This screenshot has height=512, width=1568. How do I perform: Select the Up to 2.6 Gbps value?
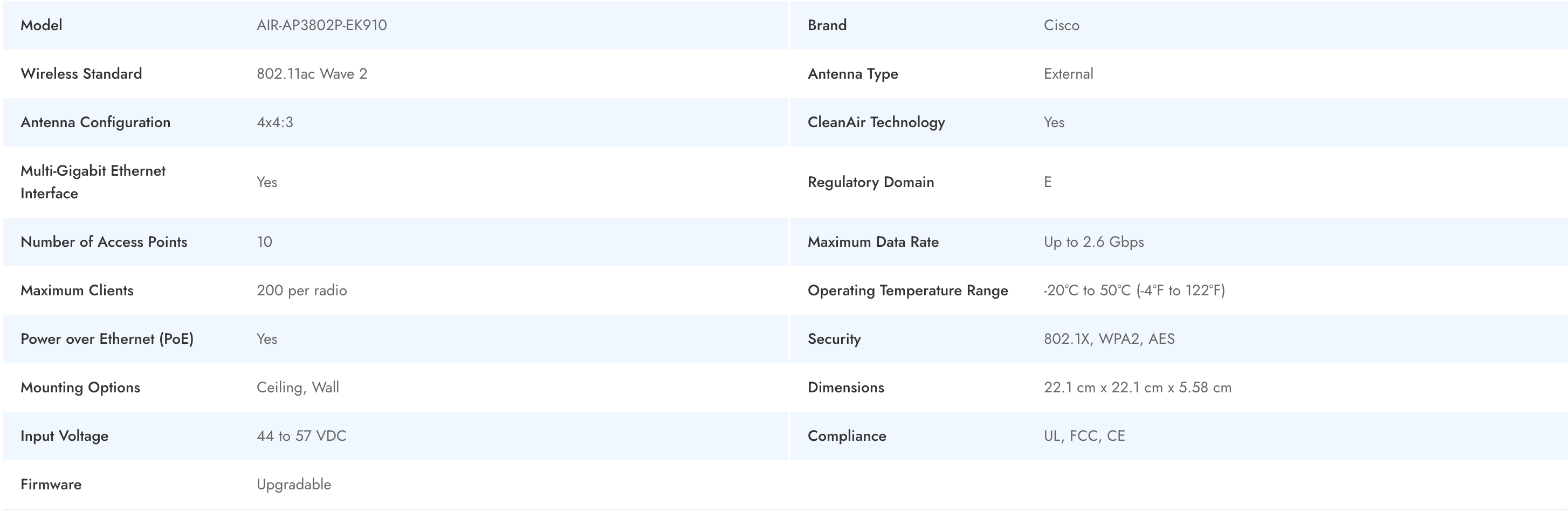(1093, 241)
